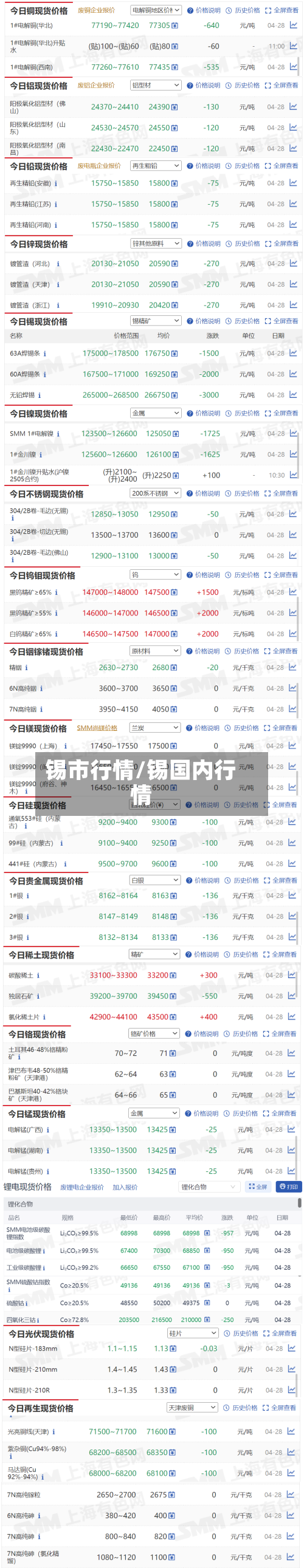Open the 锡精矿 dropdown

156,321
